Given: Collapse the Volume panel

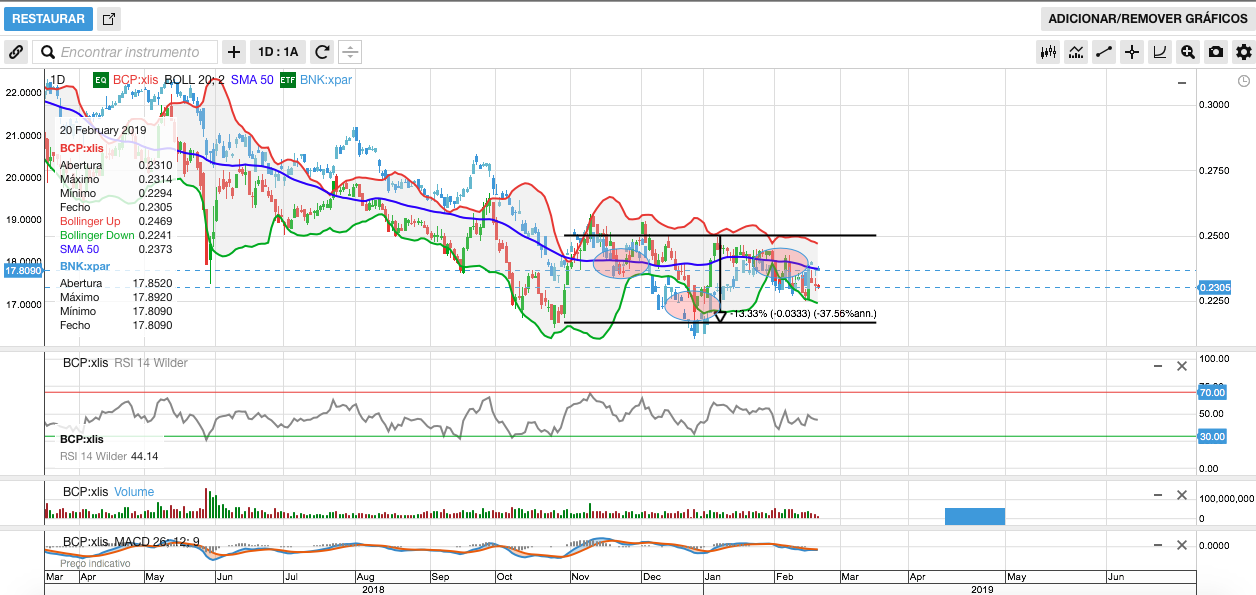Looking at the screenshot, I should tap(1157, 494).
